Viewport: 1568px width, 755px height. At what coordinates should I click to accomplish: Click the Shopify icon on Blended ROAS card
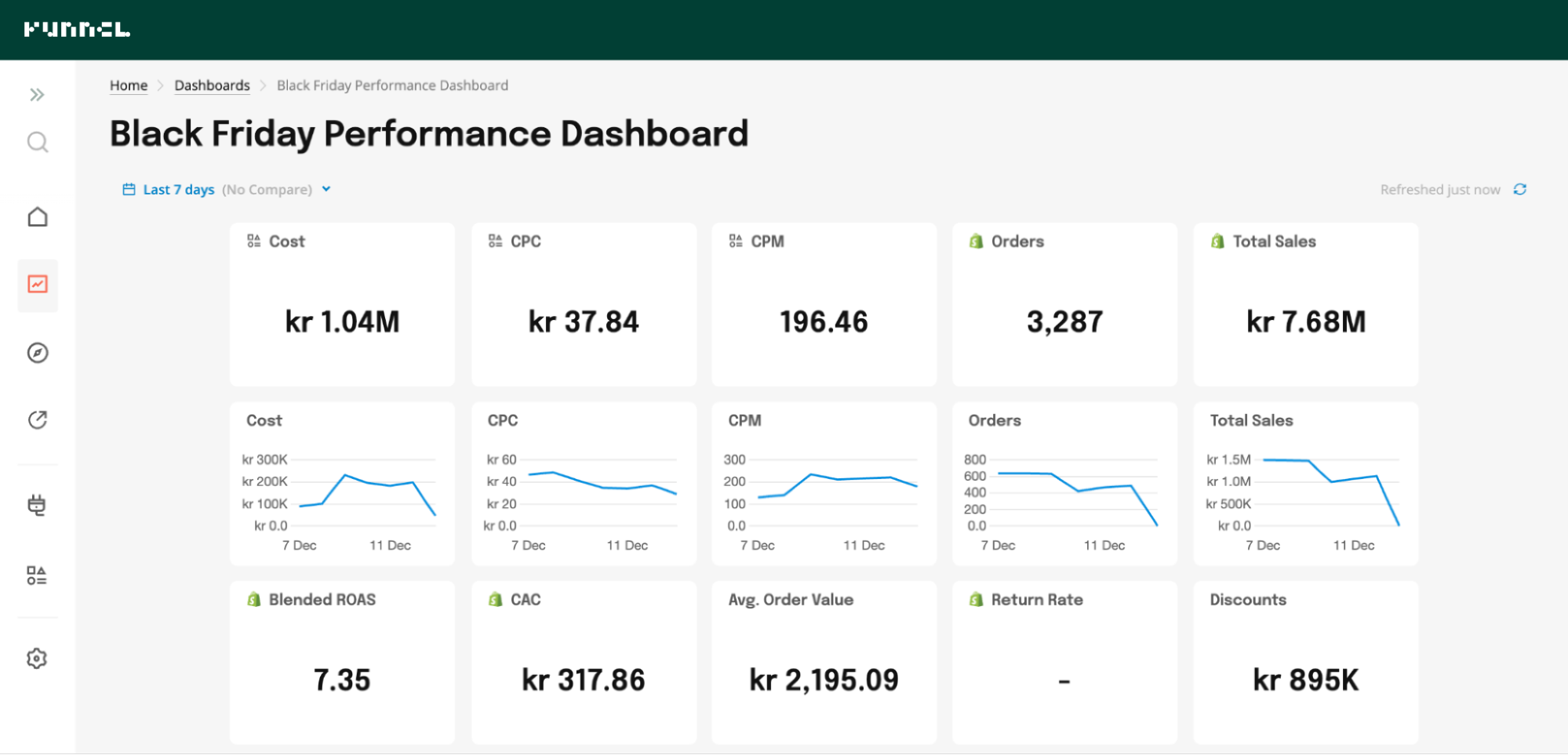(x=253, y=599)
